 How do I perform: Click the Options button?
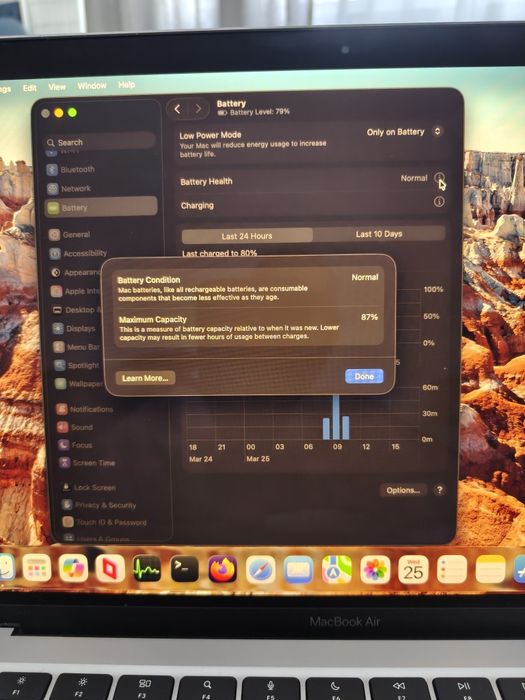pyautogui.click(x=403, y=490)
